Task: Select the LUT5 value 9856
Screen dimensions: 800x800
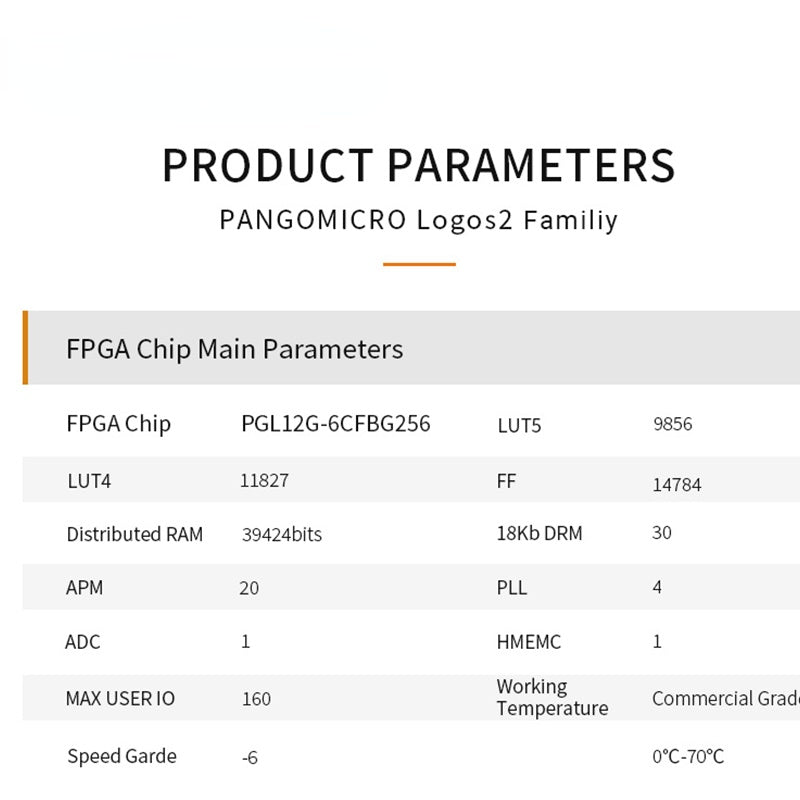Action: [672, 424]
